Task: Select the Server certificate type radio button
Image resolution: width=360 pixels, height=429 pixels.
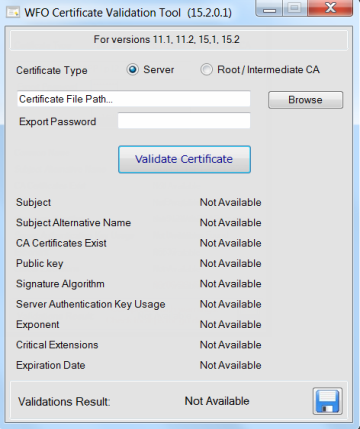Action: [132, 70]
